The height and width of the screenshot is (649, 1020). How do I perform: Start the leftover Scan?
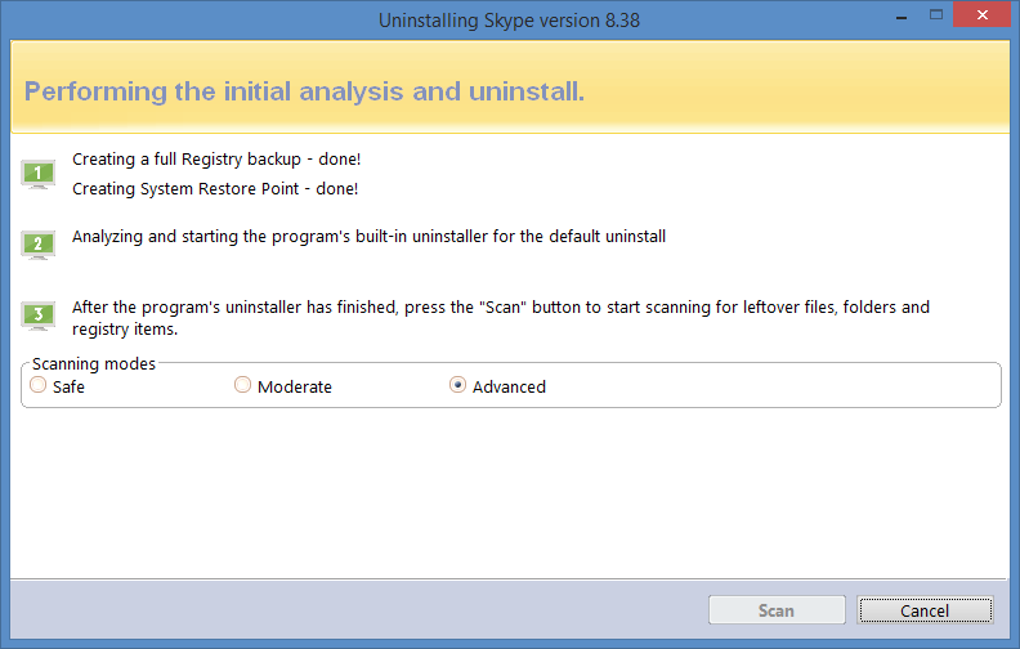point(777,610)
